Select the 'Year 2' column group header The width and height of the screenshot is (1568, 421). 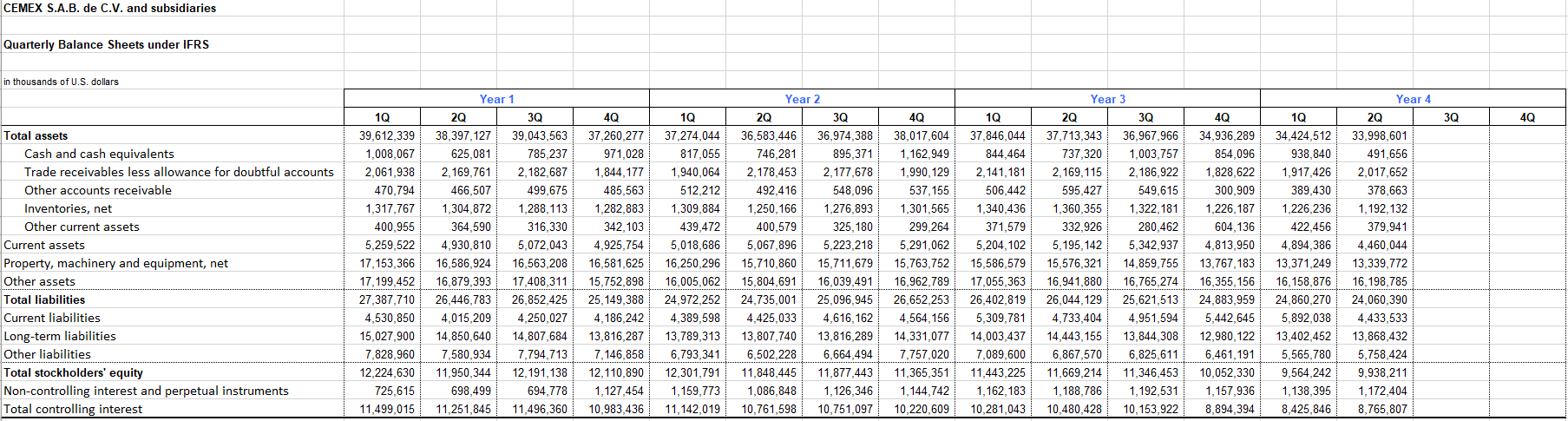pos(803,99)
